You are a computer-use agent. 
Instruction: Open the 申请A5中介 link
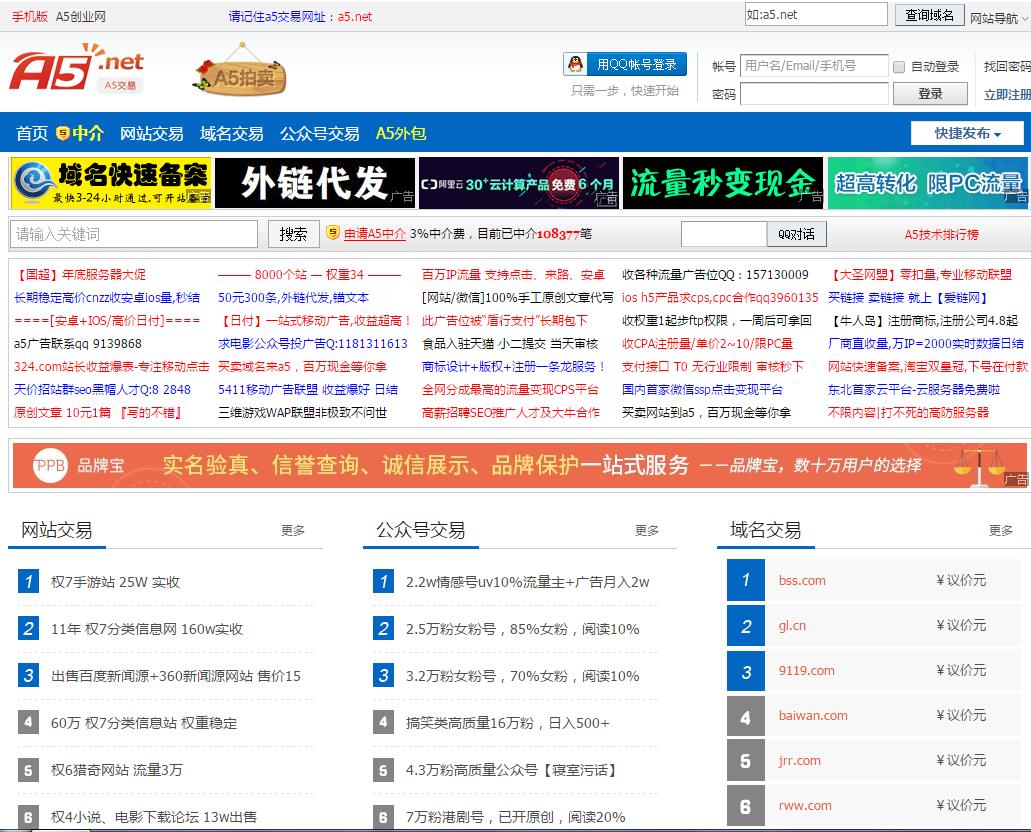tap(375, 233)
